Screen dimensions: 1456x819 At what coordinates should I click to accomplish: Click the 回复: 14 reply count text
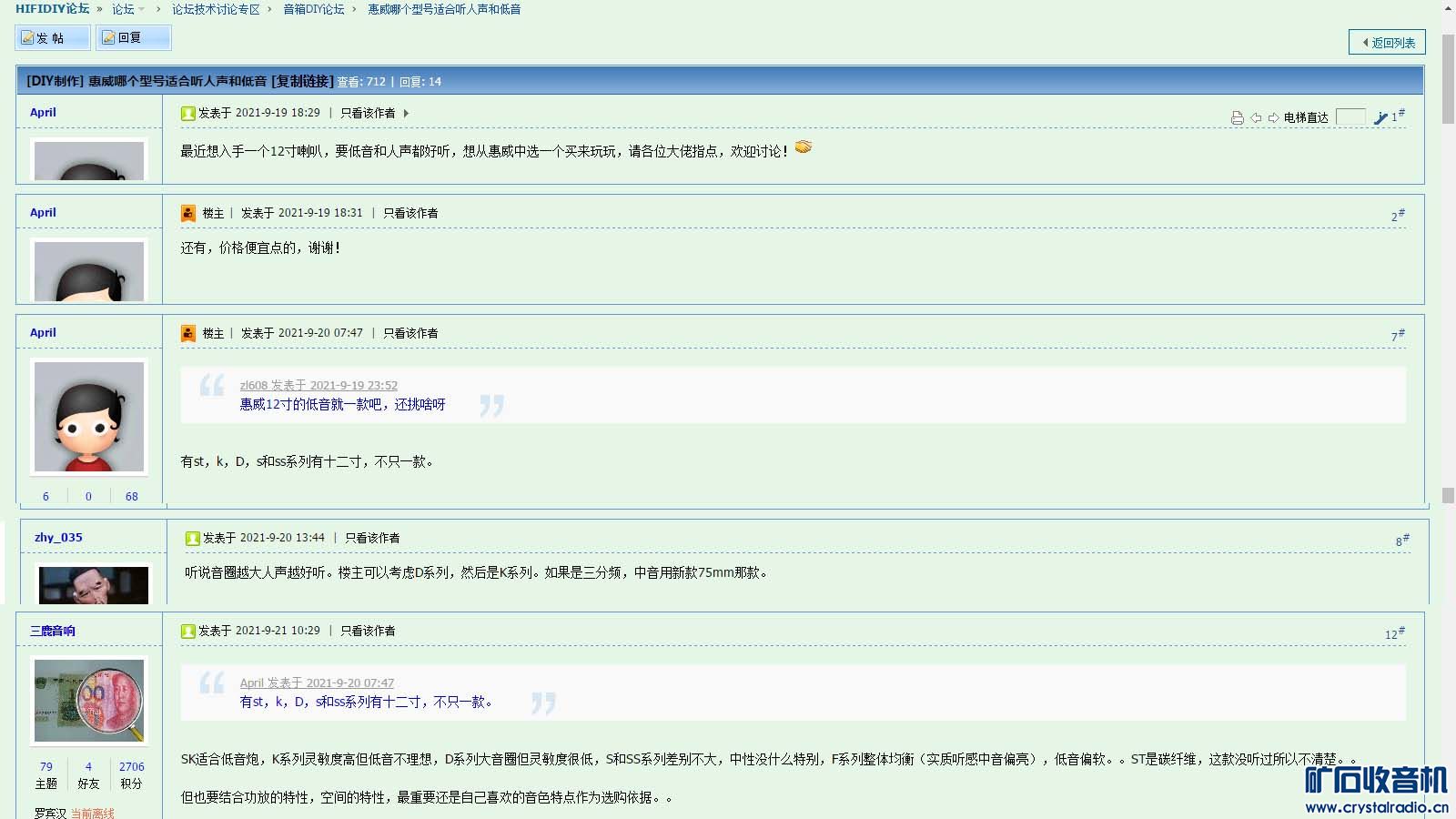pos(420,82)
